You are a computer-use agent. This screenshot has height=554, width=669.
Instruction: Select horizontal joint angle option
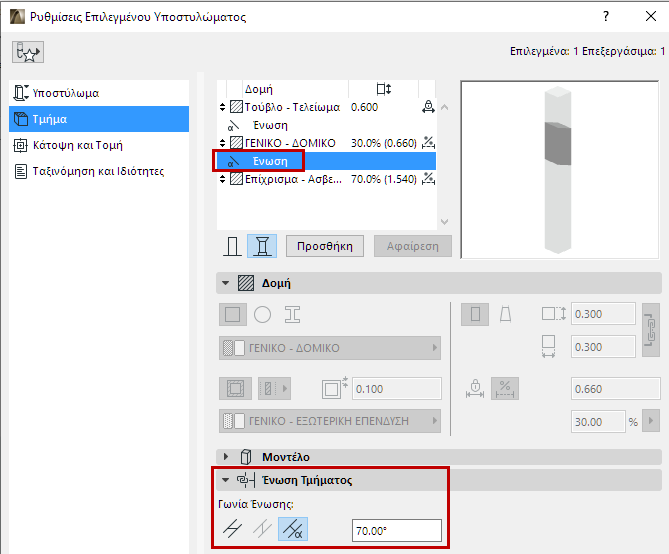(x=233, y=529)
